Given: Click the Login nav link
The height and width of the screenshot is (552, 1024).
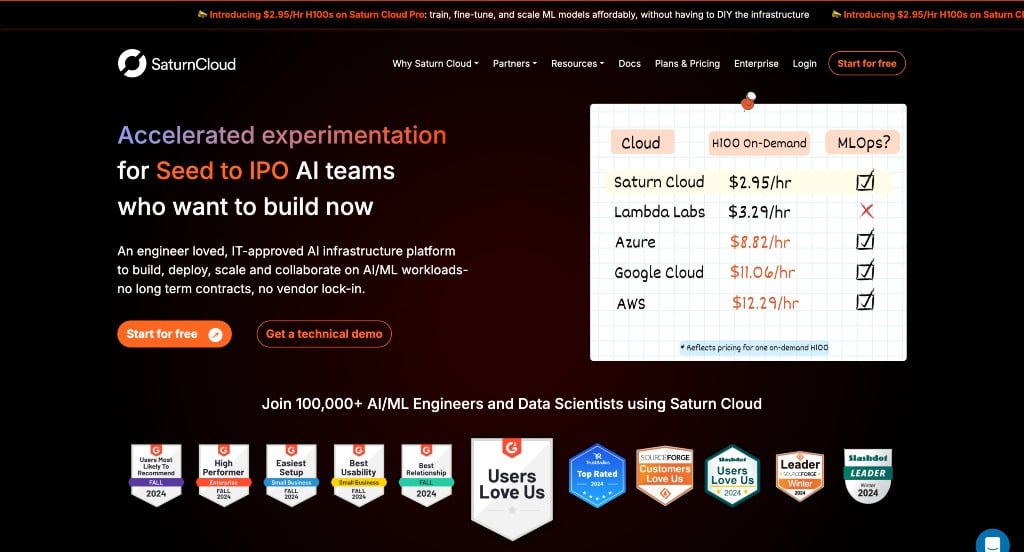Looking at the screenshot, I should point(805,63).
